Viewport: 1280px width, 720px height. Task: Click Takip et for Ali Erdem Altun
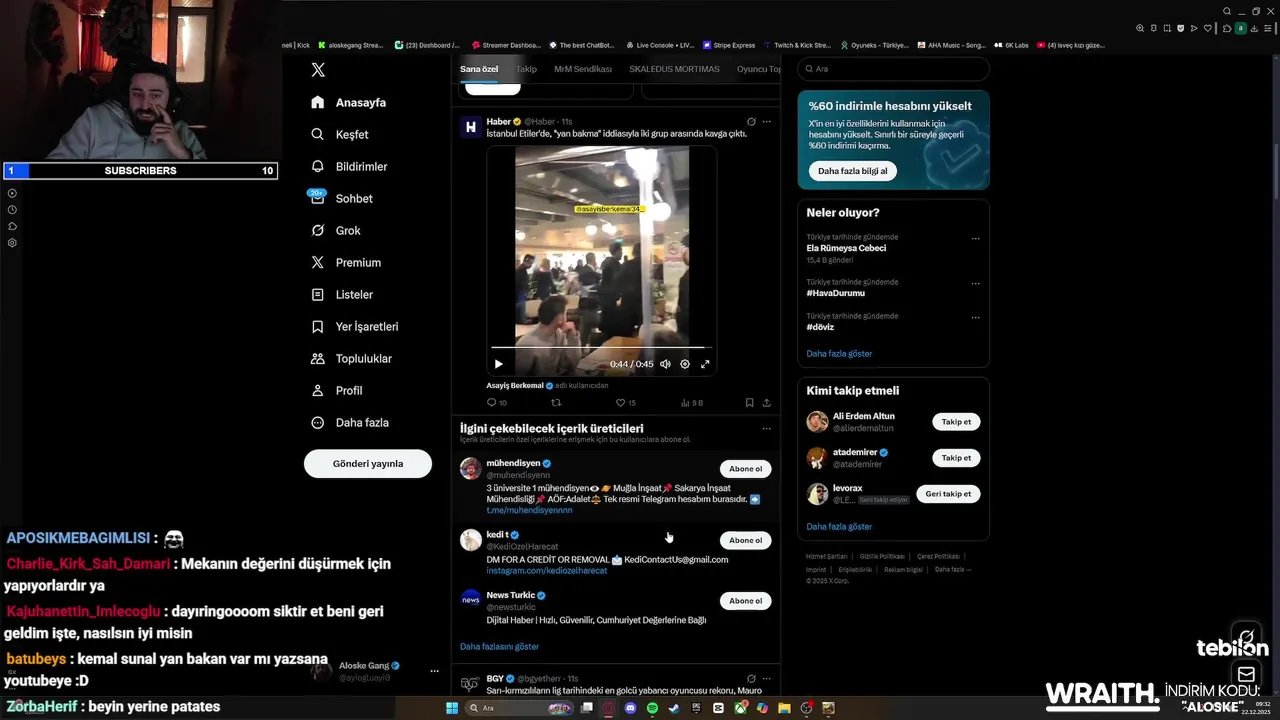click(956, 422)
